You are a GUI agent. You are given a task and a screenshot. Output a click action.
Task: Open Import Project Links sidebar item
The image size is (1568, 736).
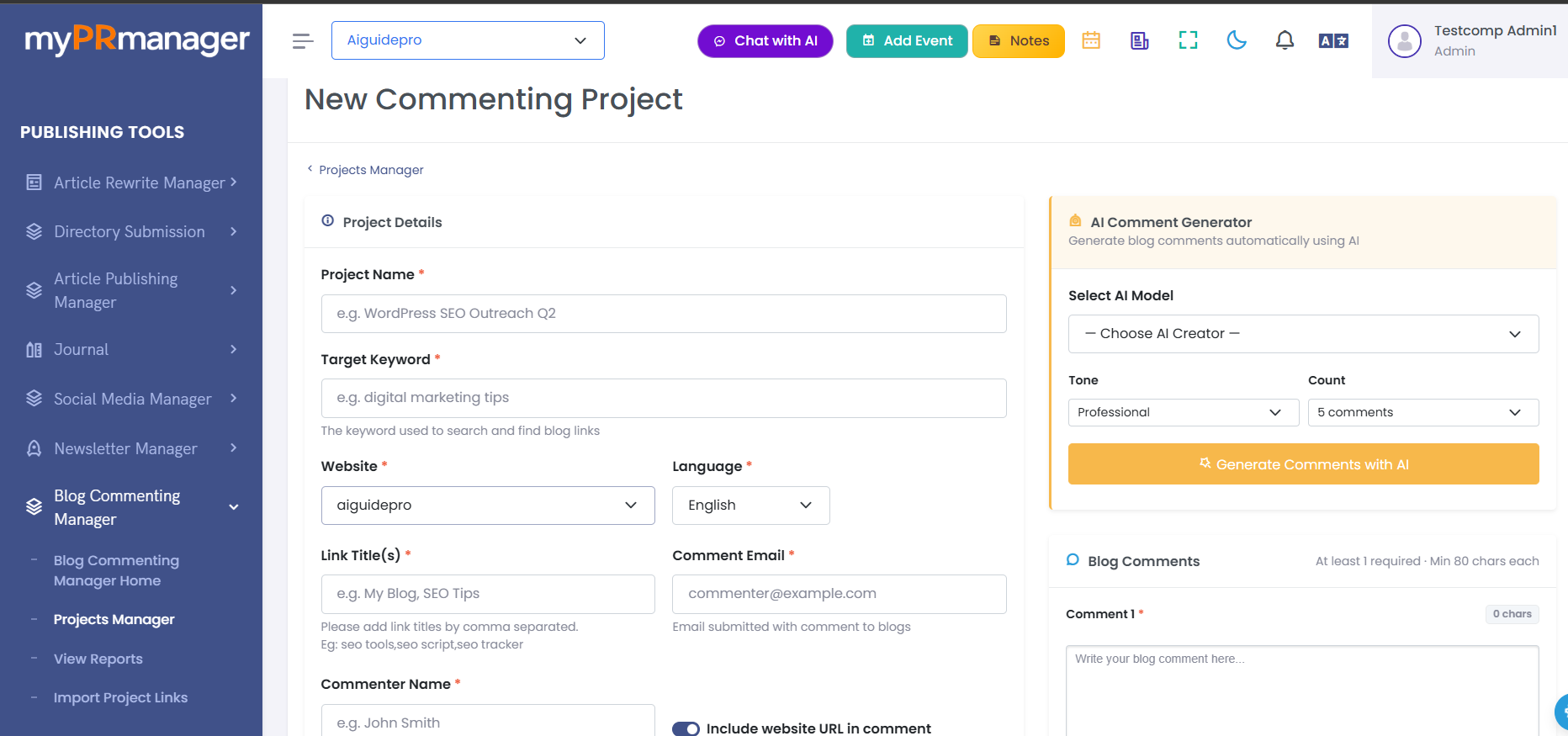coord(120,697)
